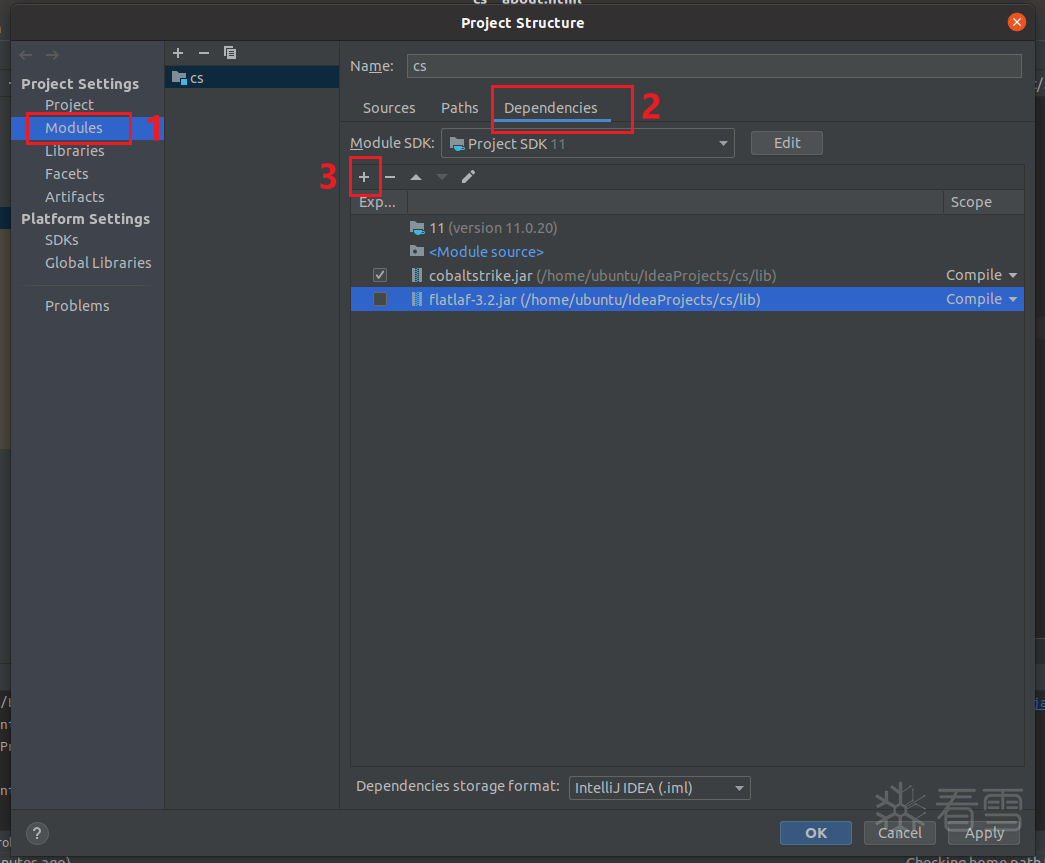Open Project settings section
Image resolution: width=1045 pixels, height=863 pixels.
click(x=69, y=105)
